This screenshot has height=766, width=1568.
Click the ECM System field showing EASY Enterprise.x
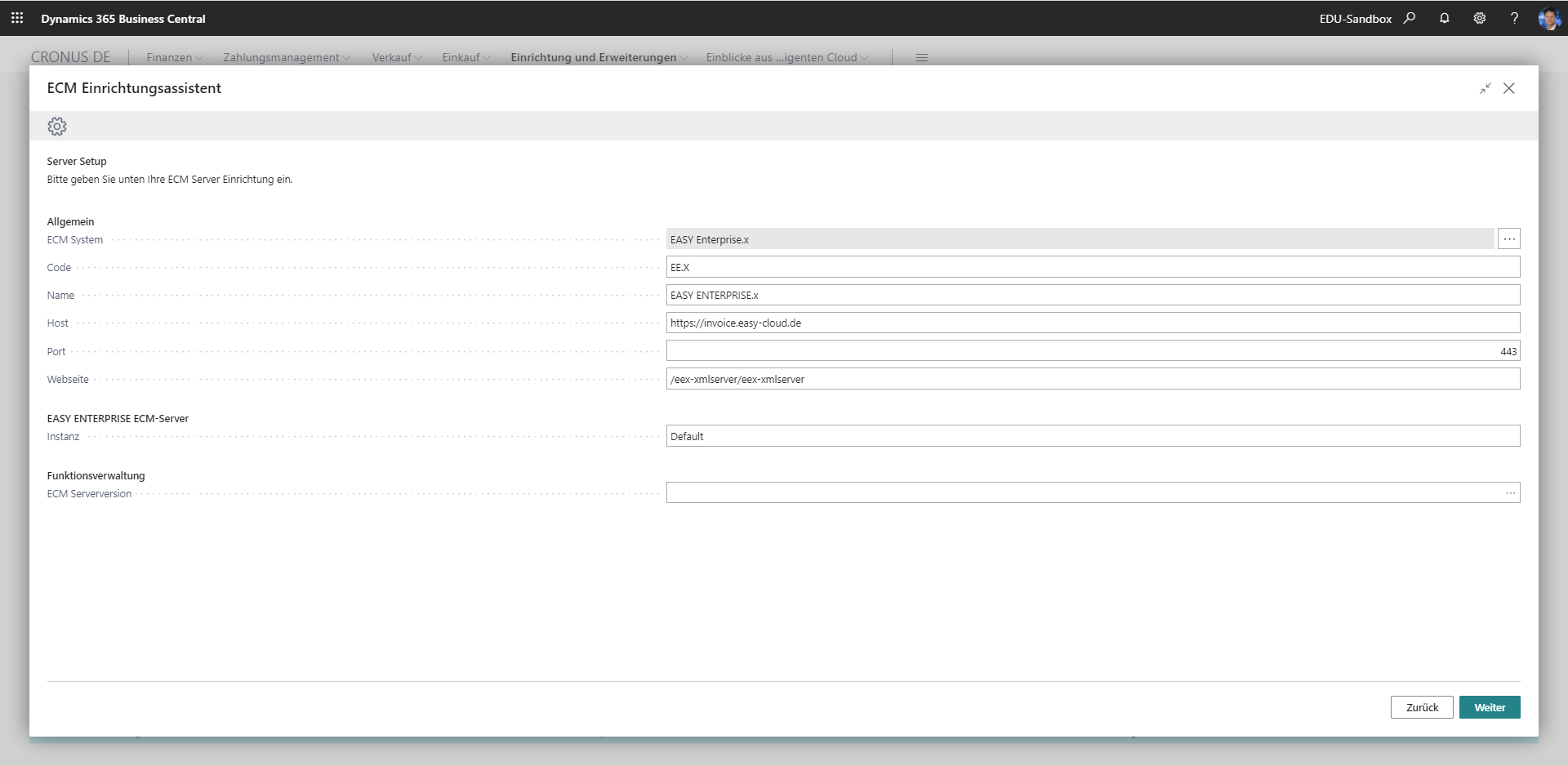tap(1080, 239)
